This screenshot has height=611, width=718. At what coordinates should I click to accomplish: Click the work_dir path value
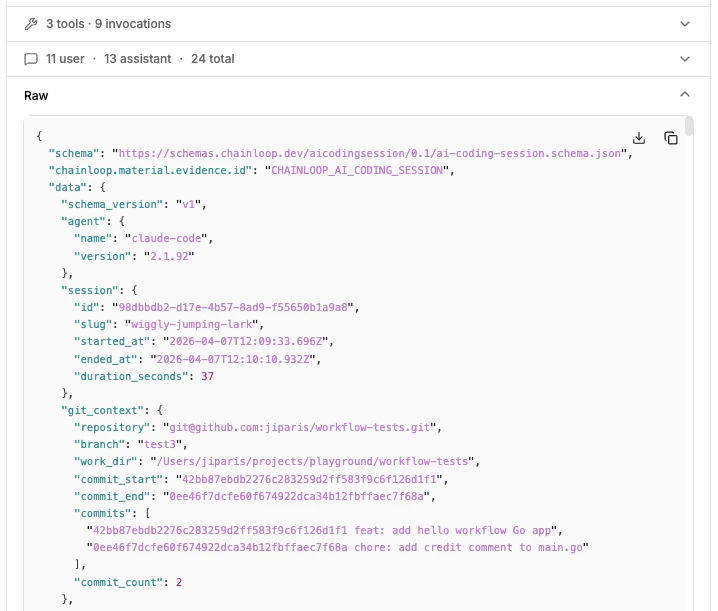click(x=312, y=462)
